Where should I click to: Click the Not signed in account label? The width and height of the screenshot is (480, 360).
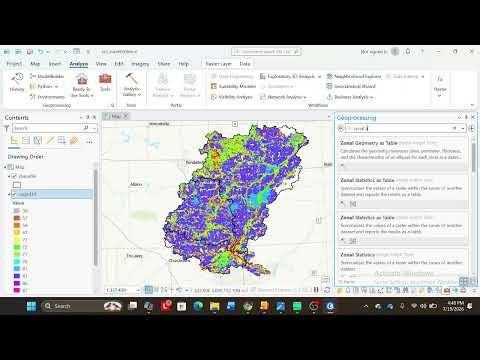click(x=374, y=52)
